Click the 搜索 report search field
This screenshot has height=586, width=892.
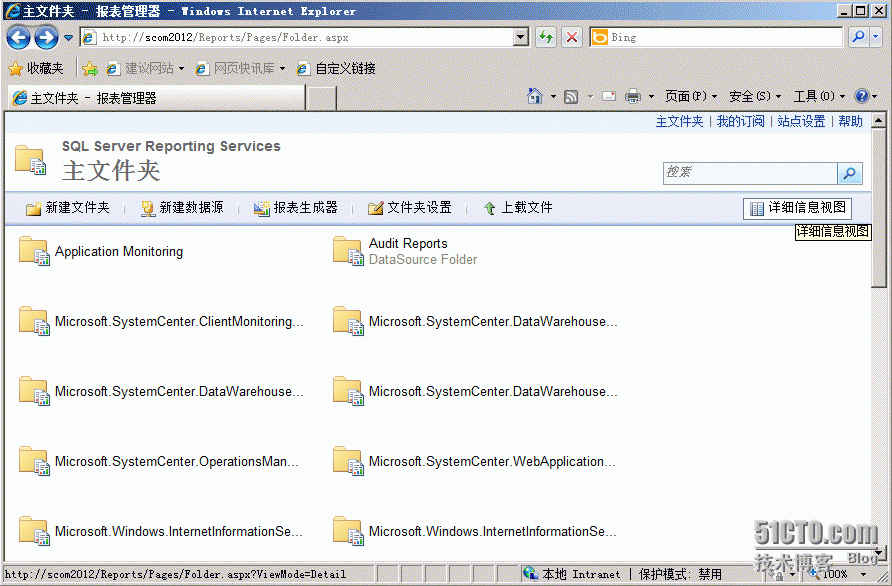tap(750, 173)
